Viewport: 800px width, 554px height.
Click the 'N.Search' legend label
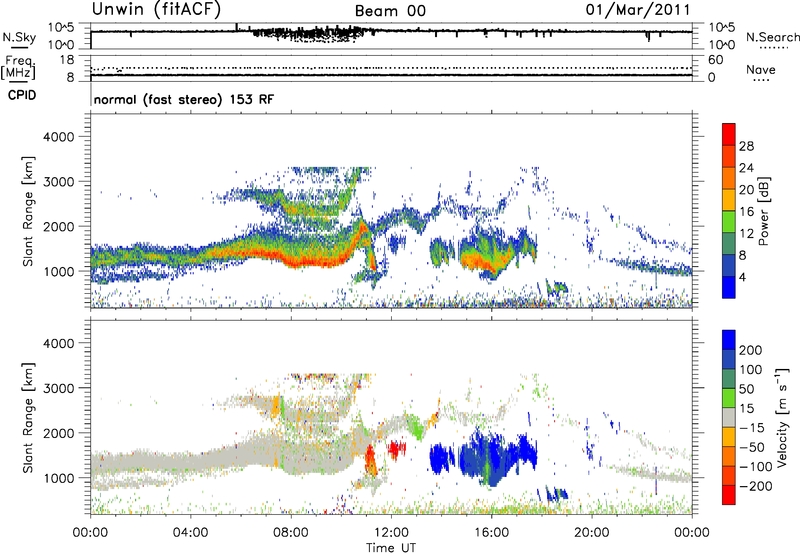(773, 37)
